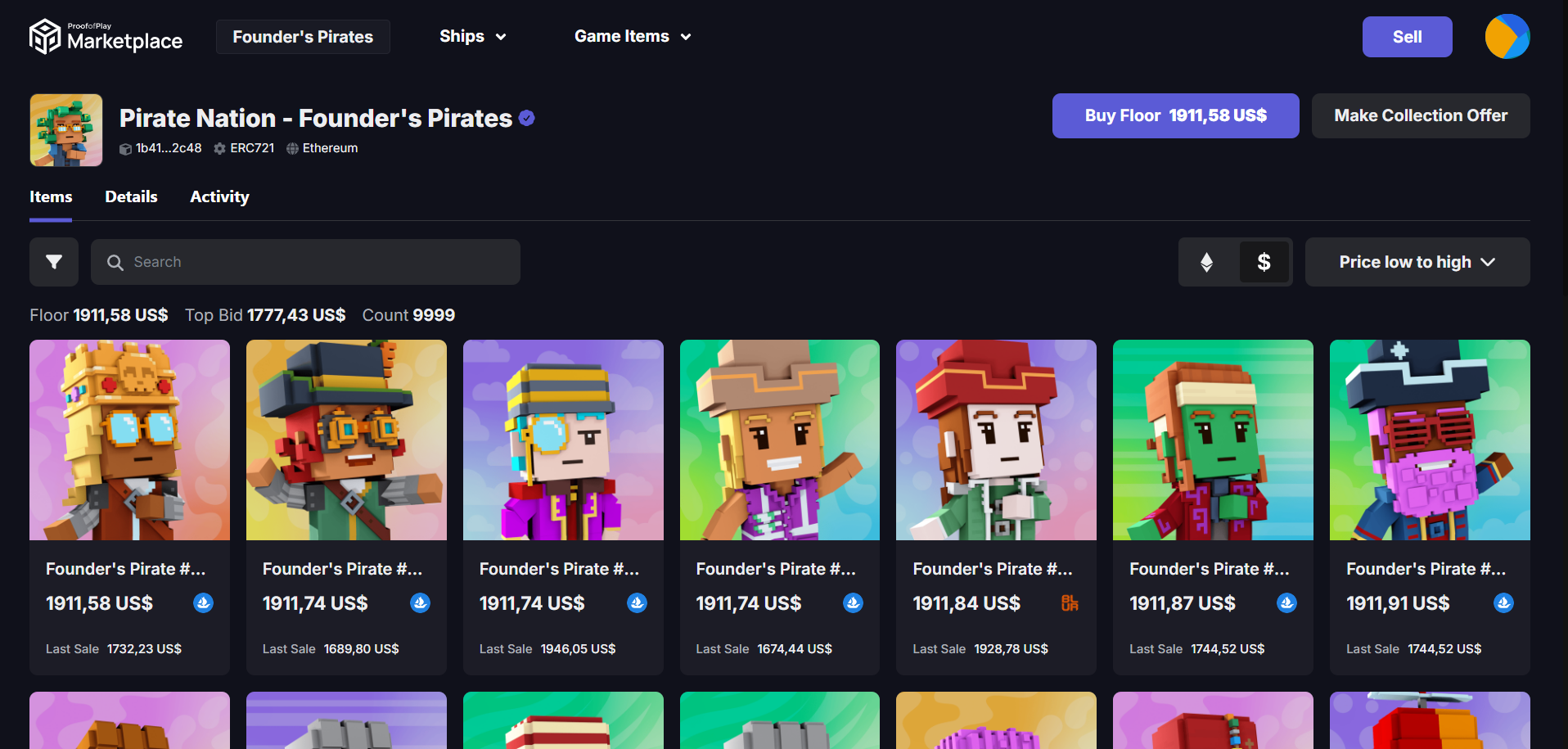
Task: Click price text 1911,58 US$ on first card
Action: pyautogui.click(x=99, y=603)
